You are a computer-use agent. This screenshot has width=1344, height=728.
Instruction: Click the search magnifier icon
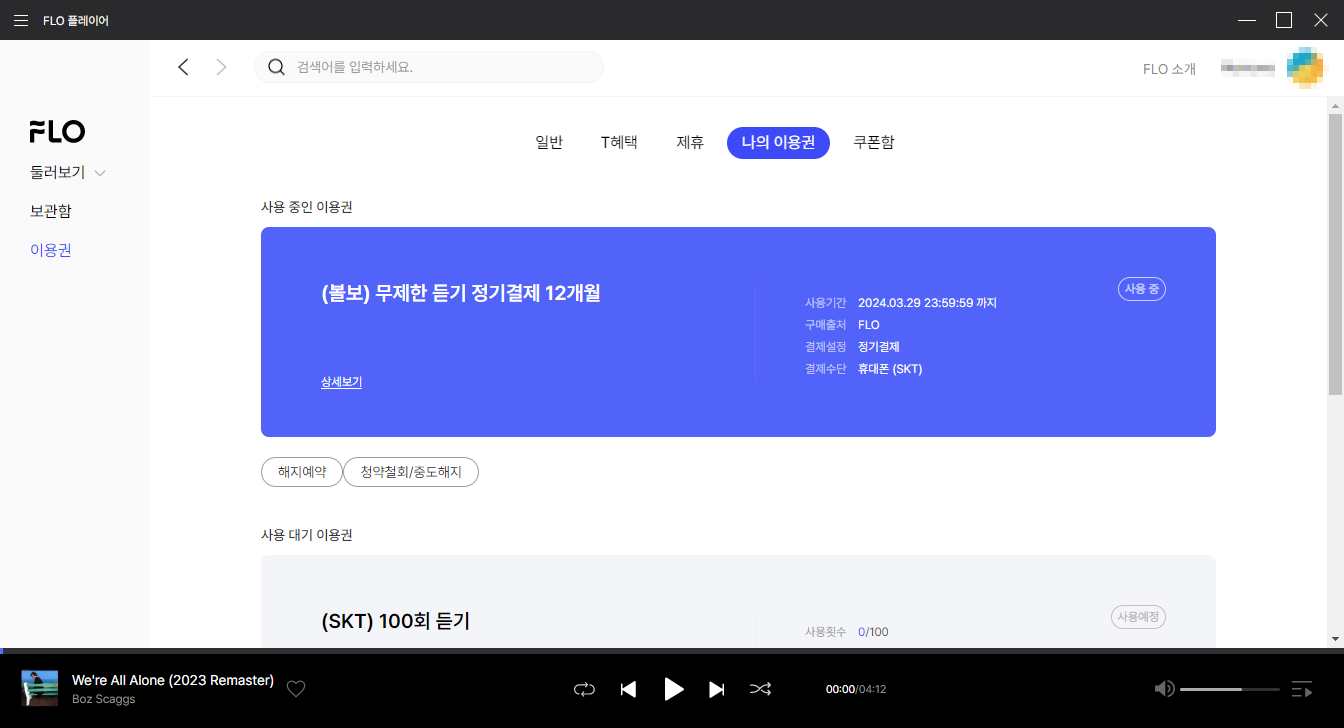[276, 67]
